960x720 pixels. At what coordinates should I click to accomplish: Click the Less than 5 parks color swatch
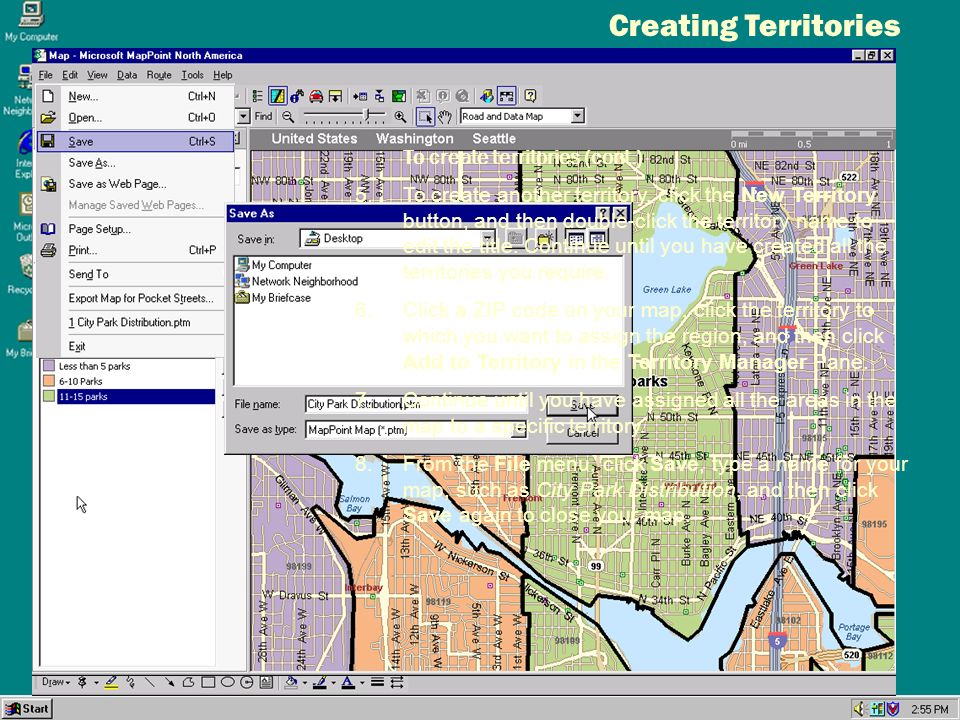click(x=49, y=366)
